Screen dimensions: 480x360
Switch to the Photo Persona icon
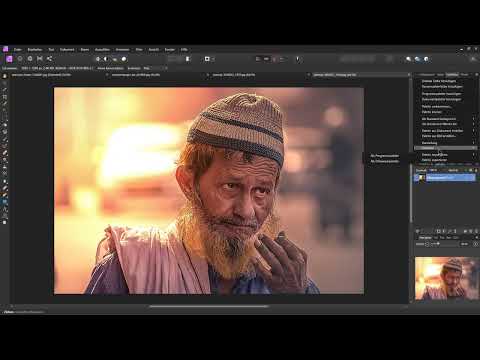(x=9, y=59)
